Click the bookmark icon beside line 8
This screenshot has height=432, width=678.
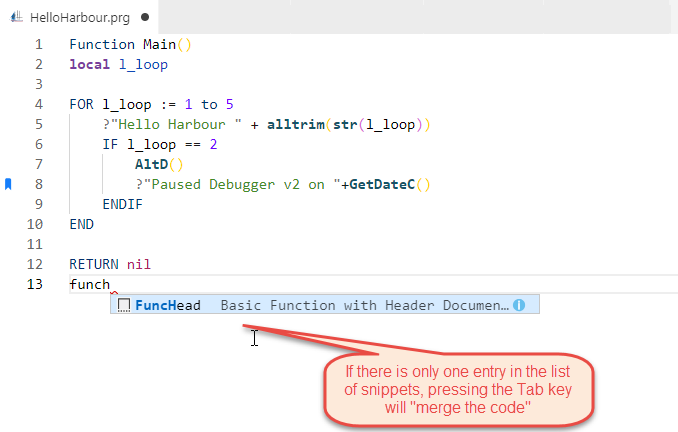[9, 184]
